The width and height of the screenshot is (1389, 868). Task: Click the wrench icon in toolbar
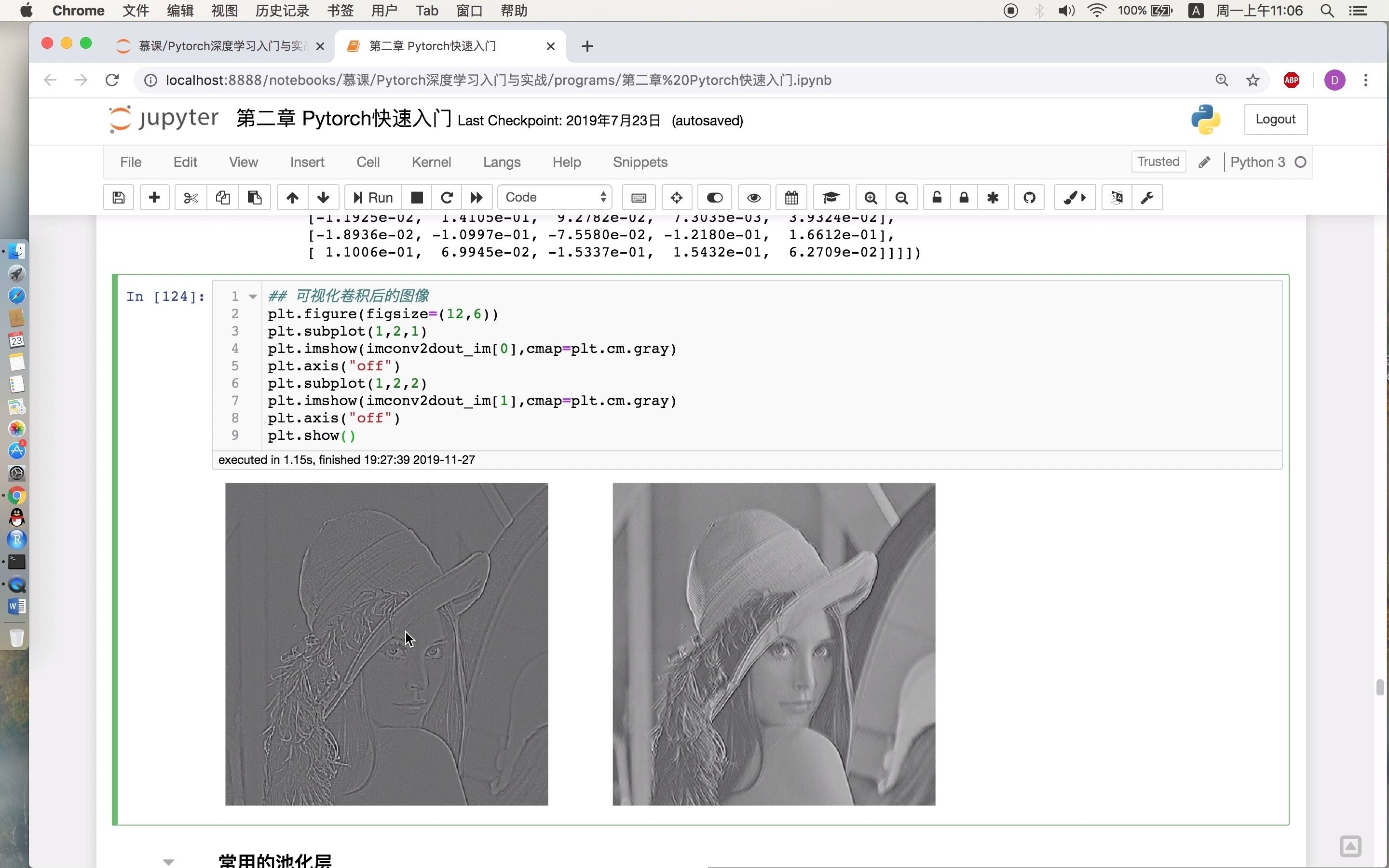click(x=1147, y=198)
